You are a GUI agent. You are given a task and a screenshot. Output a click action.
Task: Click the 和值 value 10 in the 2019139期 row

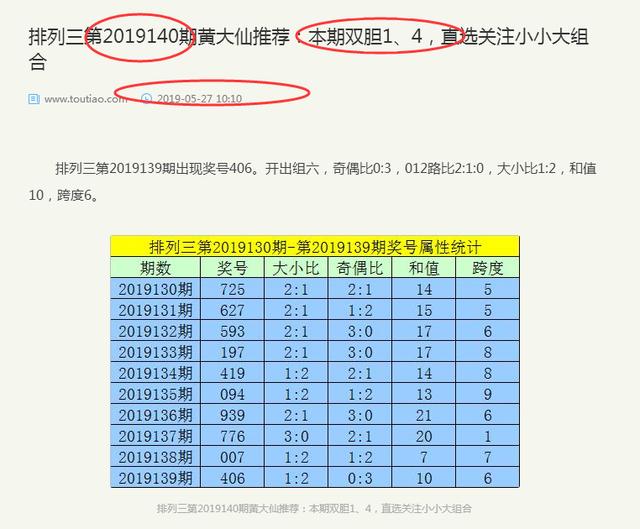click(424, 478)
